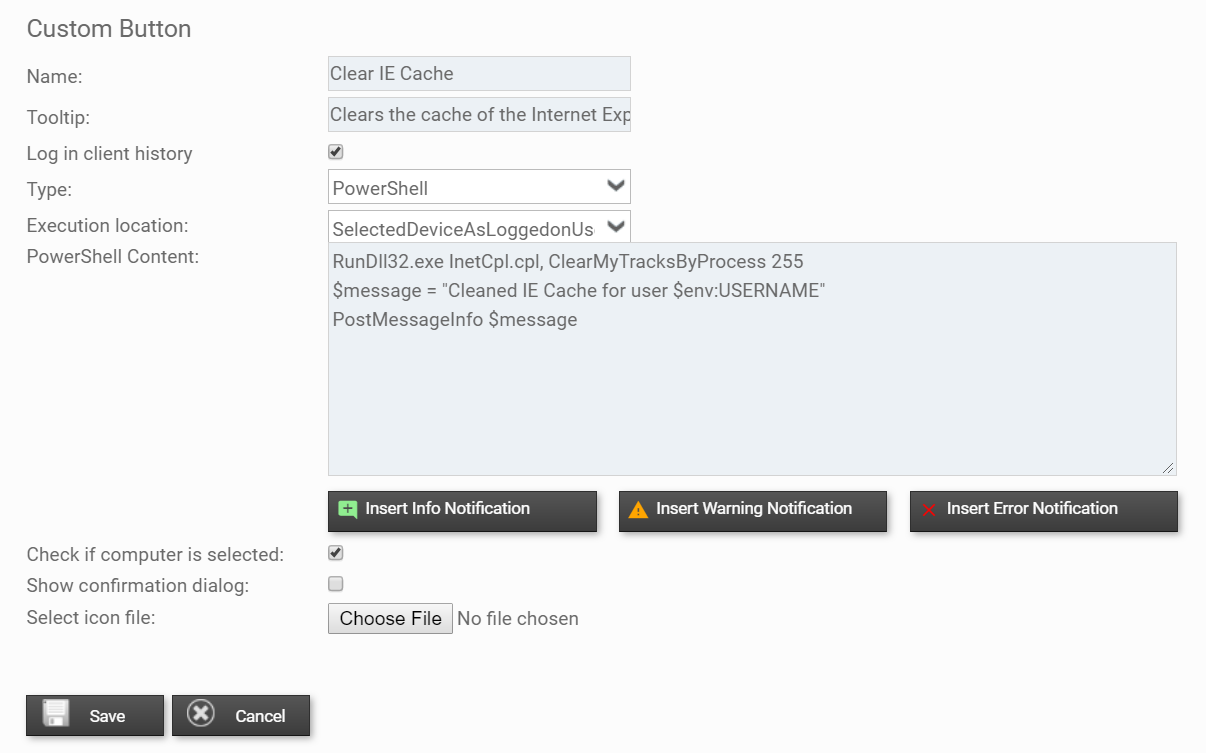This screenshot has height=753, width=1206.
Task: Click the 'Execution location:' label
Action: tap(107, 225)
